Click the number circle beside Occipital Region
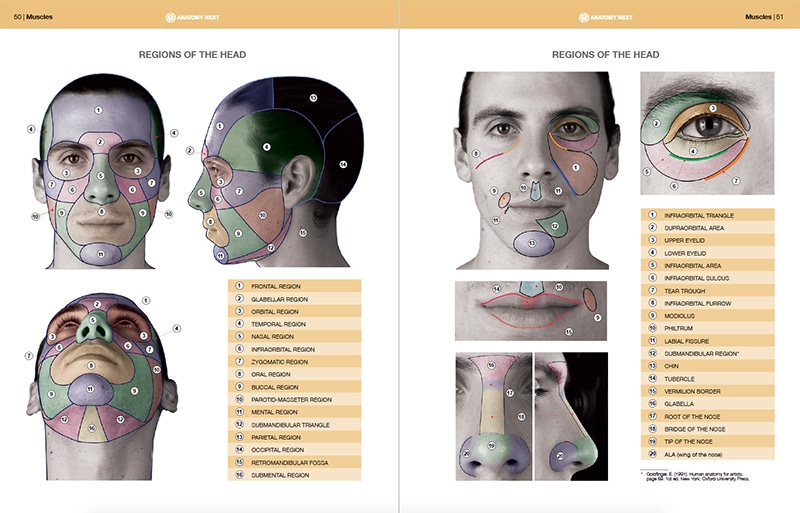The image size is (800, 513). [240, 449]
